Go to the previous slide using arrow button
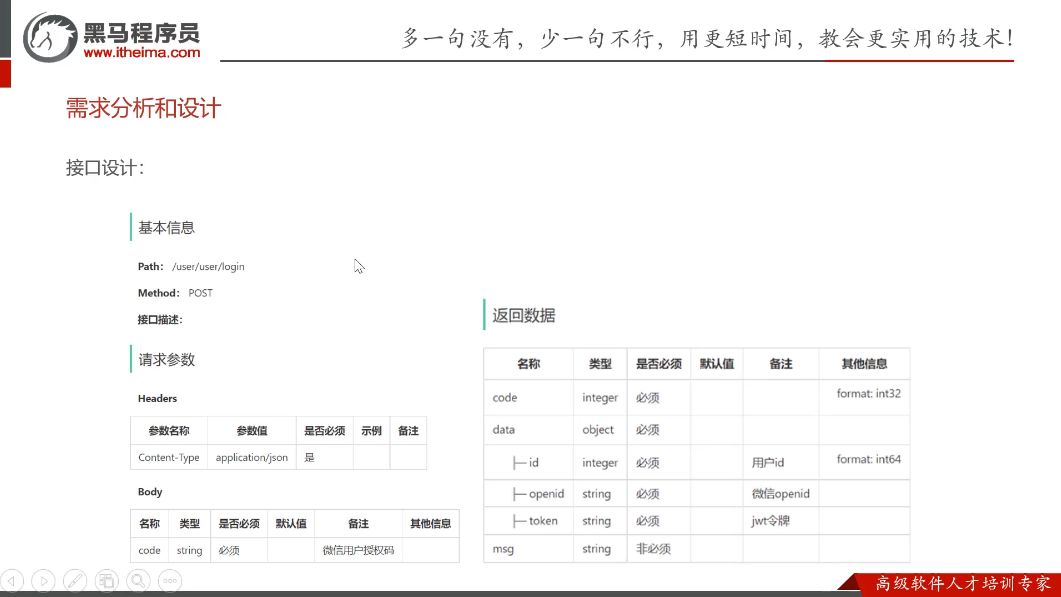The height and width of the screenshot is (597, 1061). pyautogui.click(x=12, y=581)
